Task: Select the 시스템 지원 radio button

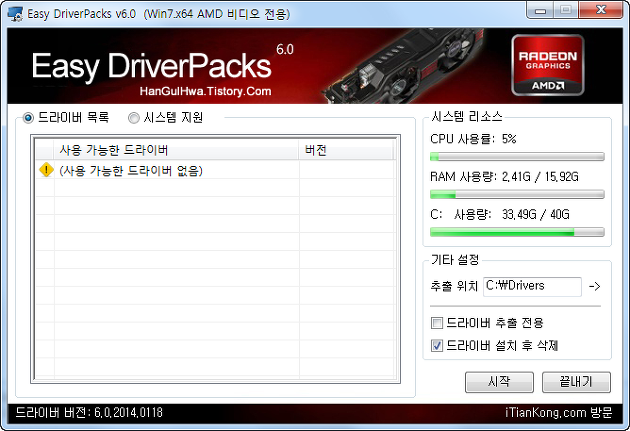Action: (133, 118)
